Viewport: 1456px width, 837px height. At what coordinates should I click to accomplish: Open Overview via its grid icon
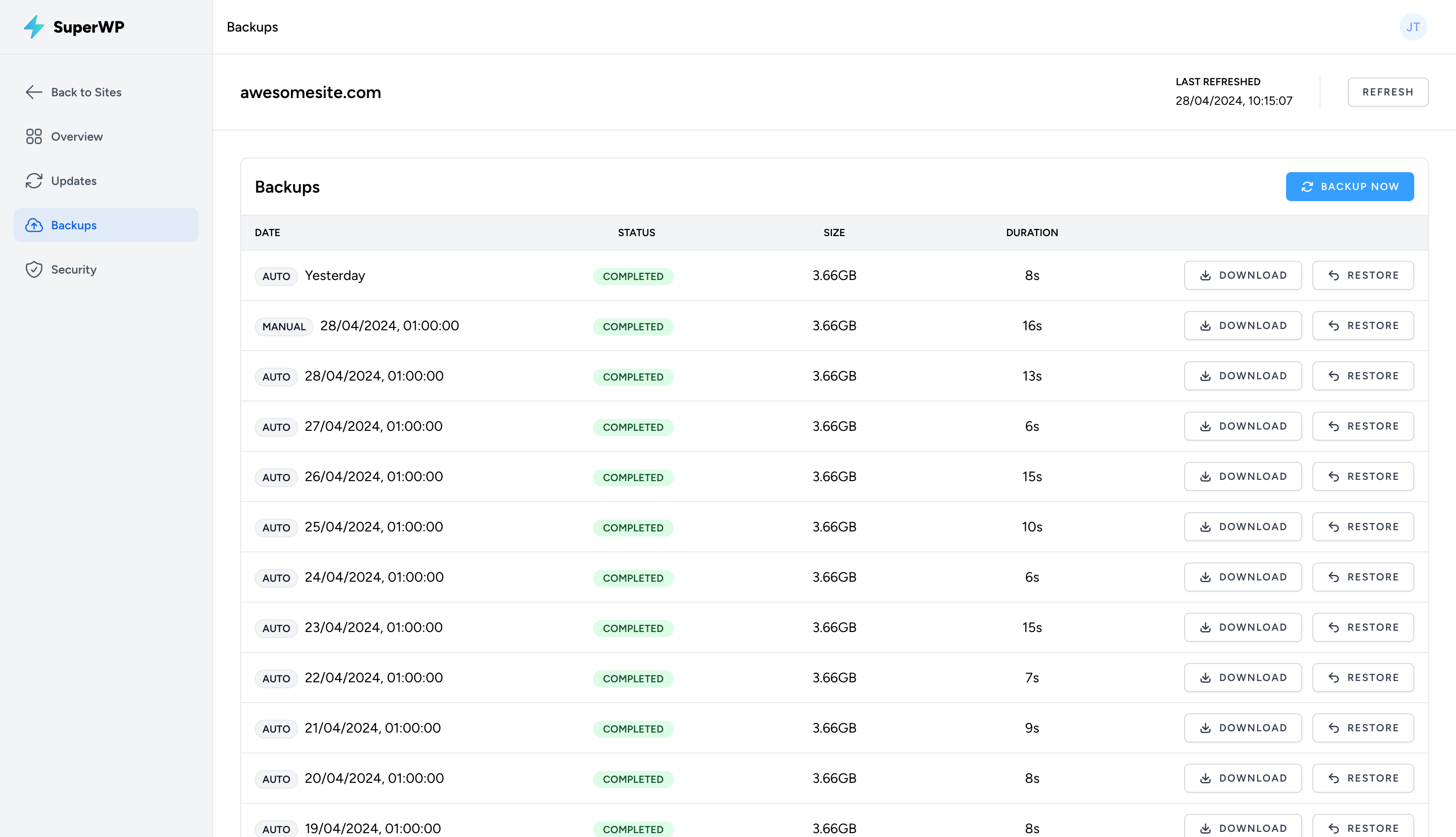(34, 136)
